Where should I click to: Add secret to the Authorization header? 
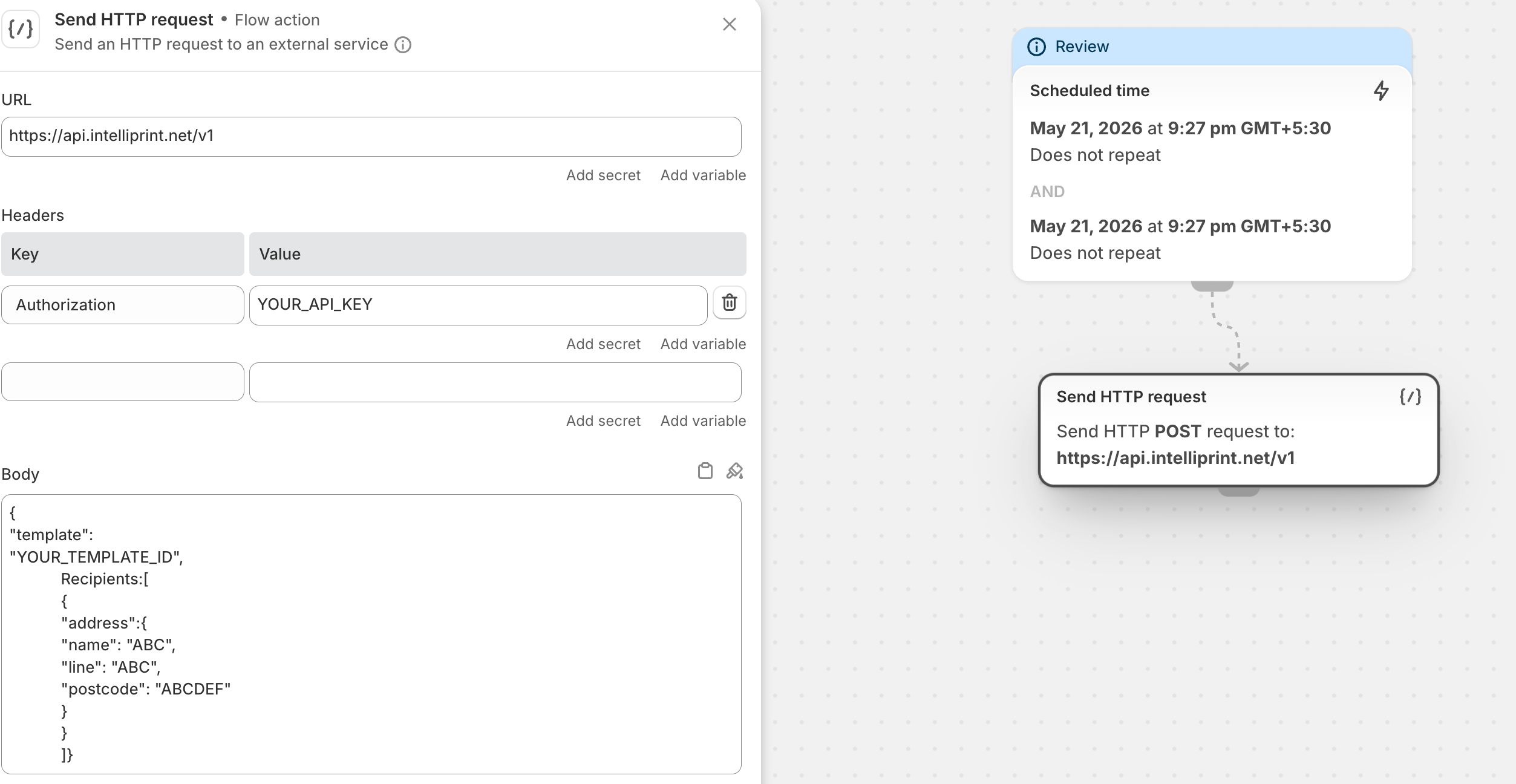603,344
